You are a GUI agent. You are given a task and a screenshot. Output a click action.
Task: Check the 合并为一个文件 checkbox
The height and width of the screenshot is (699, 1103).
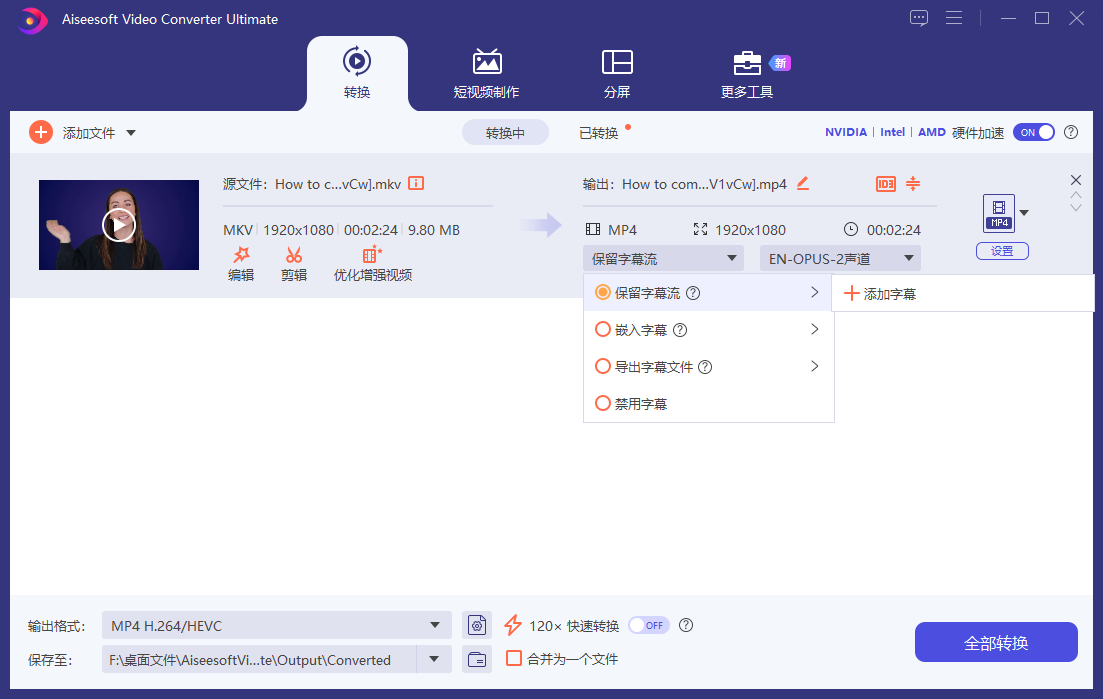click(515, 659)
